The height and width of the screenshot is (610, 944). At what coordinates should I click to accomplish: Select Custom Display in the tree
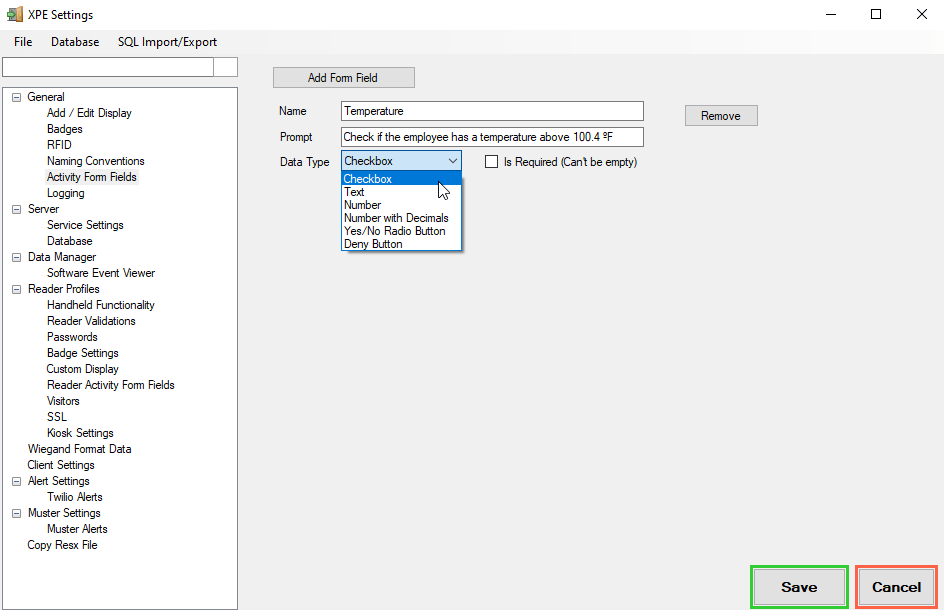tap(82, 369)
